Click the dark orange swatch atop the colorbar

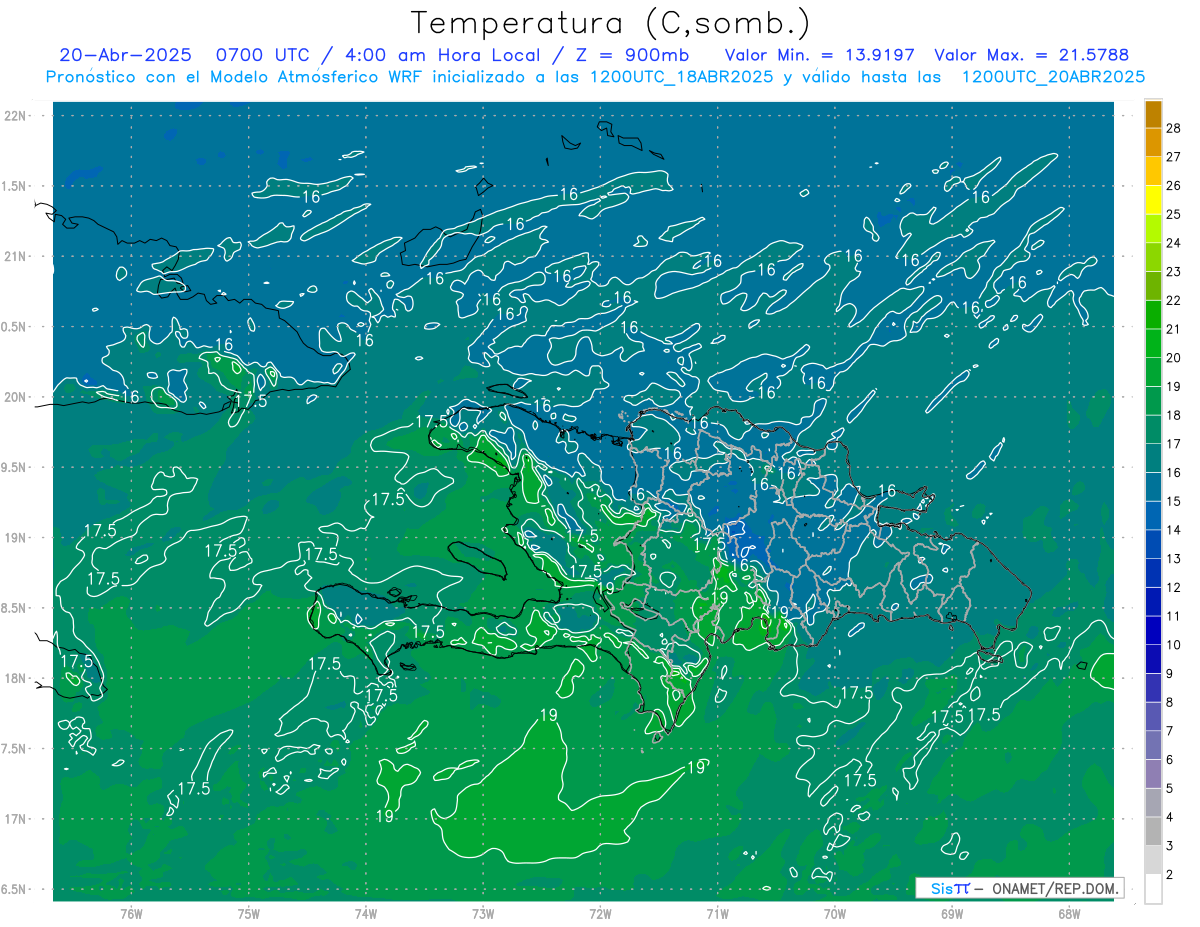click(1153, 114)
